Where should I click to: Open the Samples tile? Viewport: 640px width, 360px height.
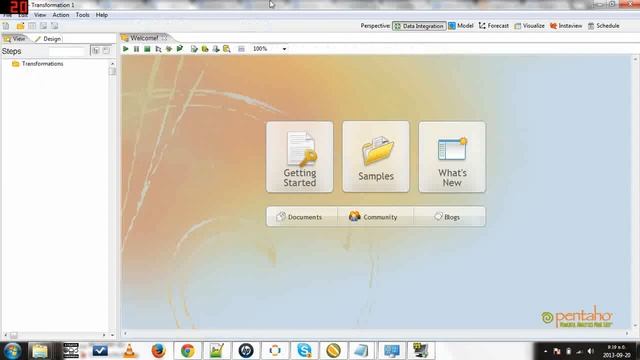(x=376, y=157)
